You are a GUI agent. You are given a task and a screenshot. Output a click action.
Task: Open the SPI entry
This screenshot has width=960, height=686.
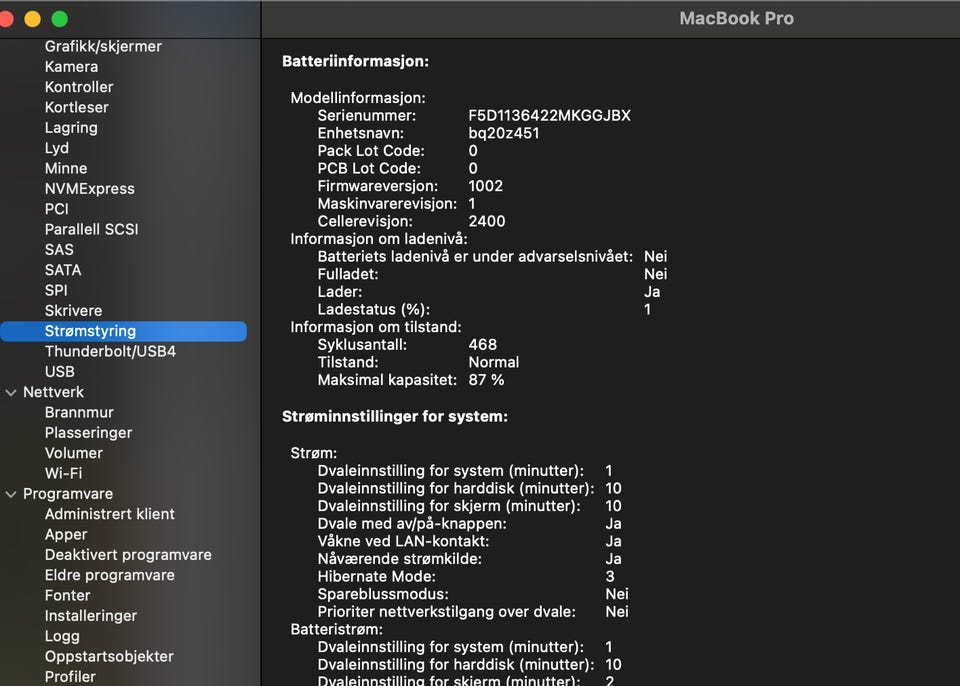(x=56, y=290)
